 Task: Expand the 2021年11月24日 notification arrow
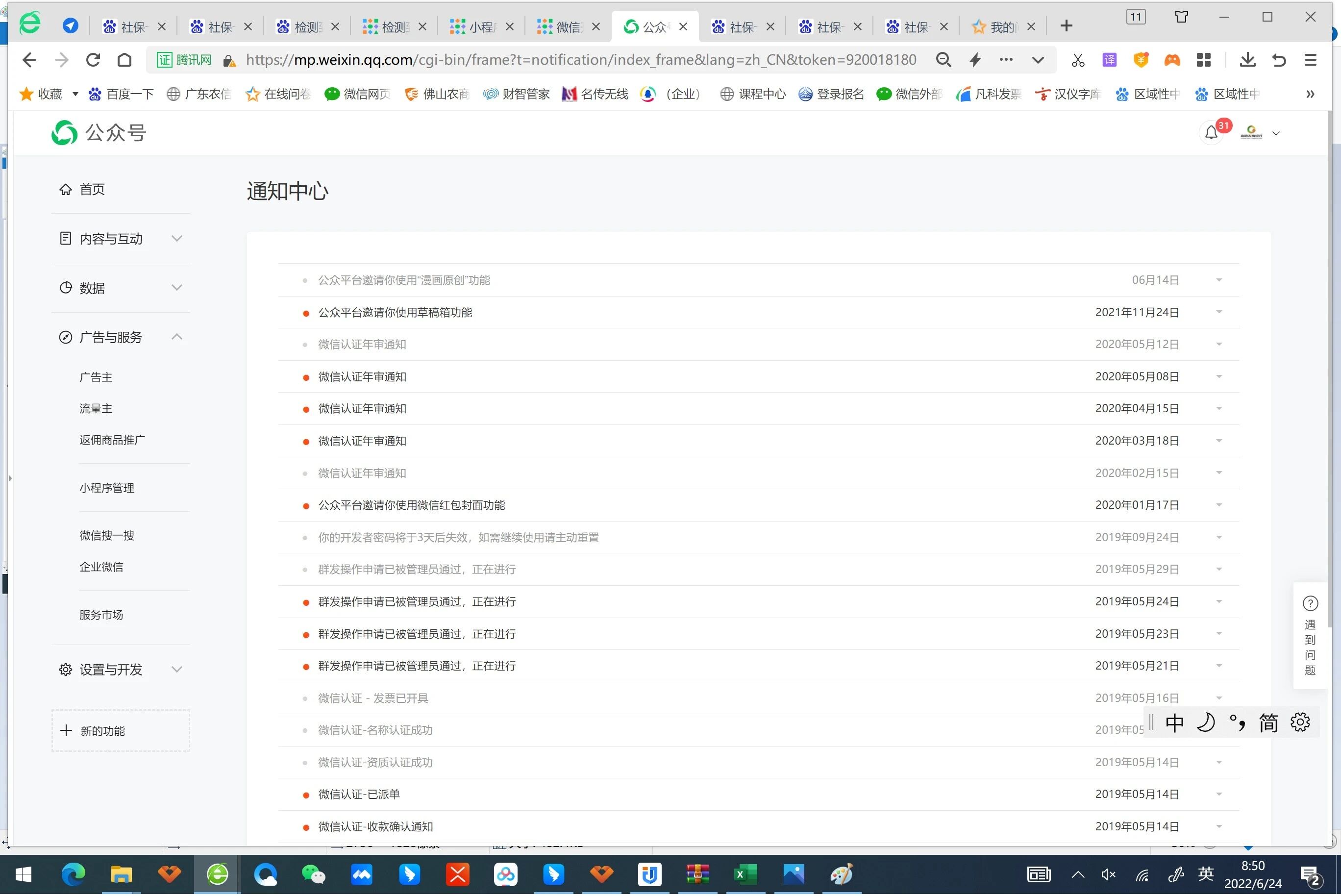(1219, 313)
